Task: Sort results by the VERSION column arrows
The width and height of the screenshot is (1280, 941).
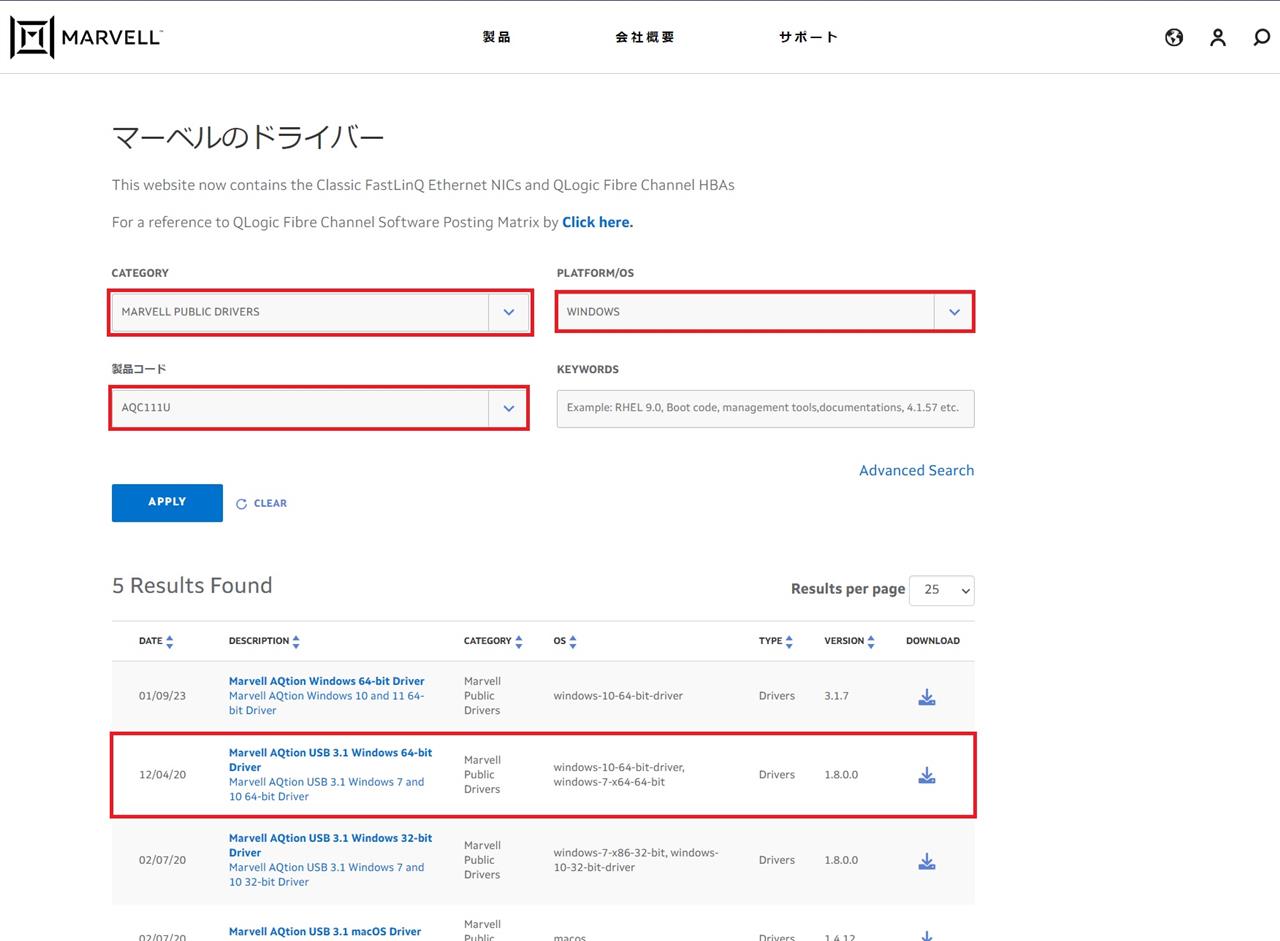Action: coord(871,641)
